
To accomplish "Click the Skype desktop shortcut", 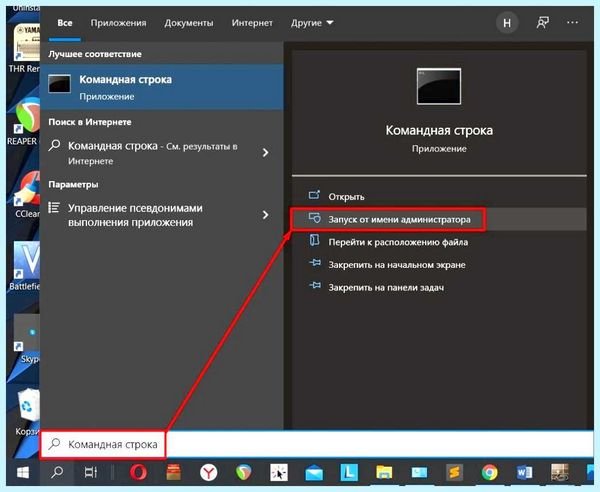I will coord(27,339).
